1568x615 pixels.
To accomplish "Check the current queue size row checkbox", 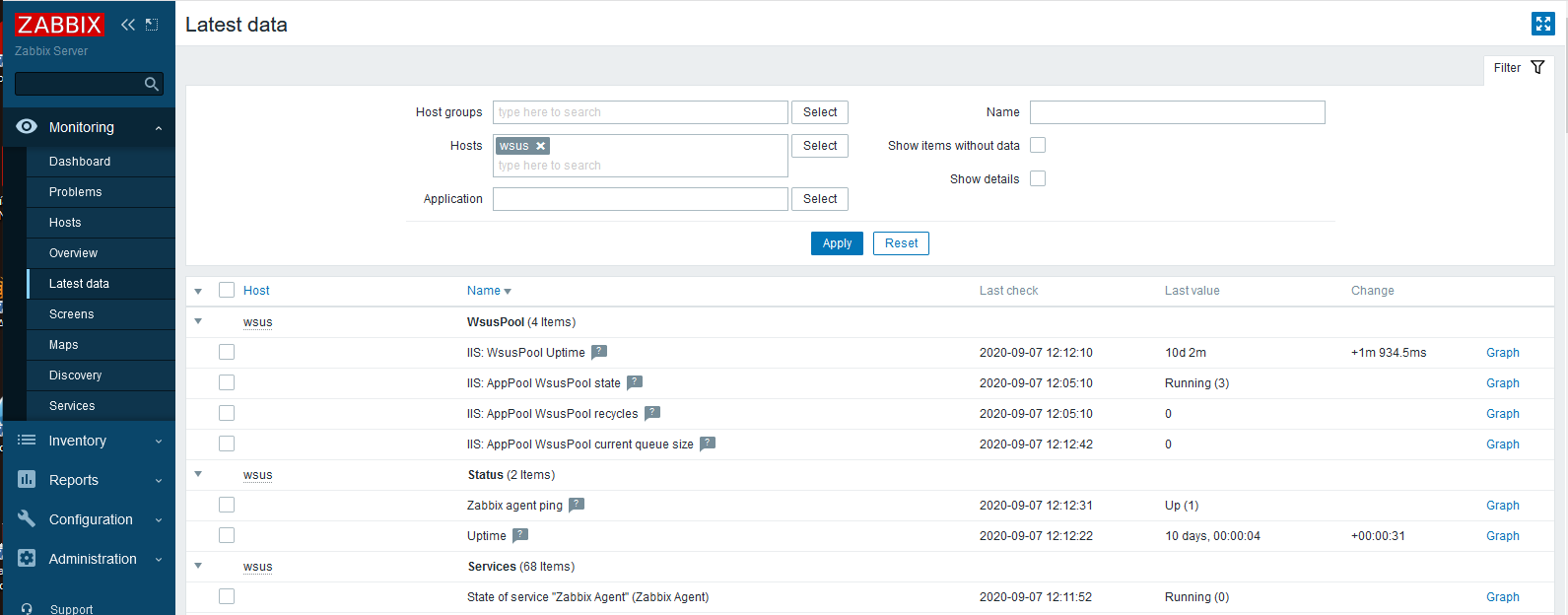I will (227, 444).
